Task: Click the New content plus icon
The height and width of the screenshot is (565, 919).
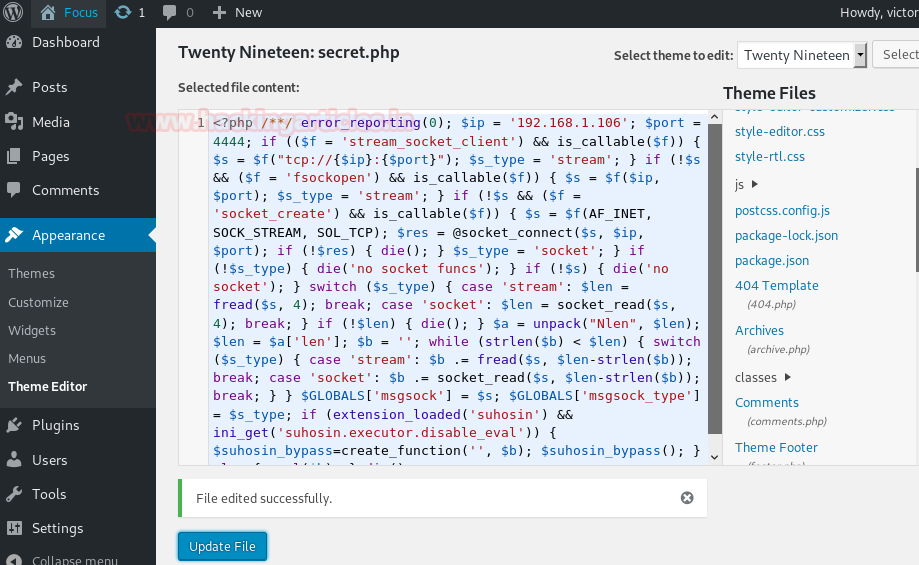Action: pyautogui.click(x=219, y=13)
